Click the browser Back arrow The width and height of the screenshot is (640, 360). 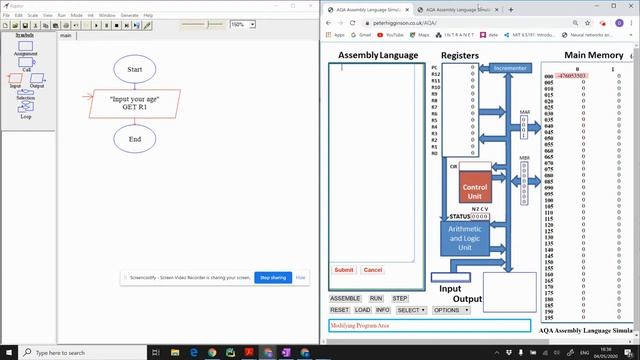[x=329, y=23]
